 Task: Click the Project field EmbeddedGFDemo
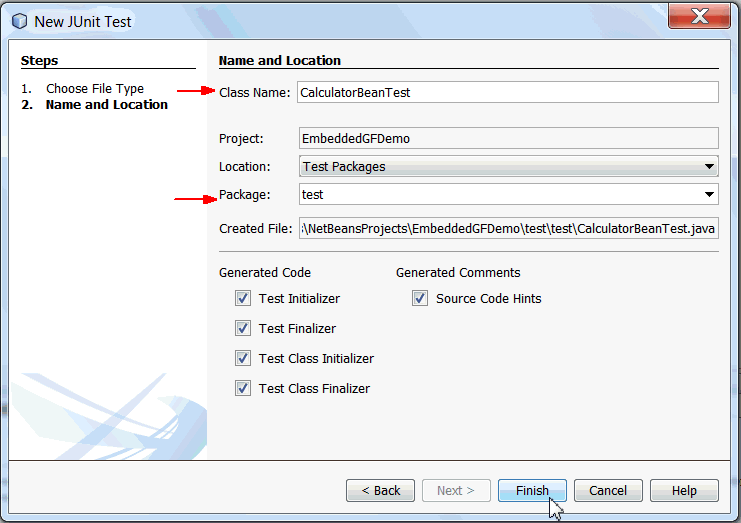(508, 139)
